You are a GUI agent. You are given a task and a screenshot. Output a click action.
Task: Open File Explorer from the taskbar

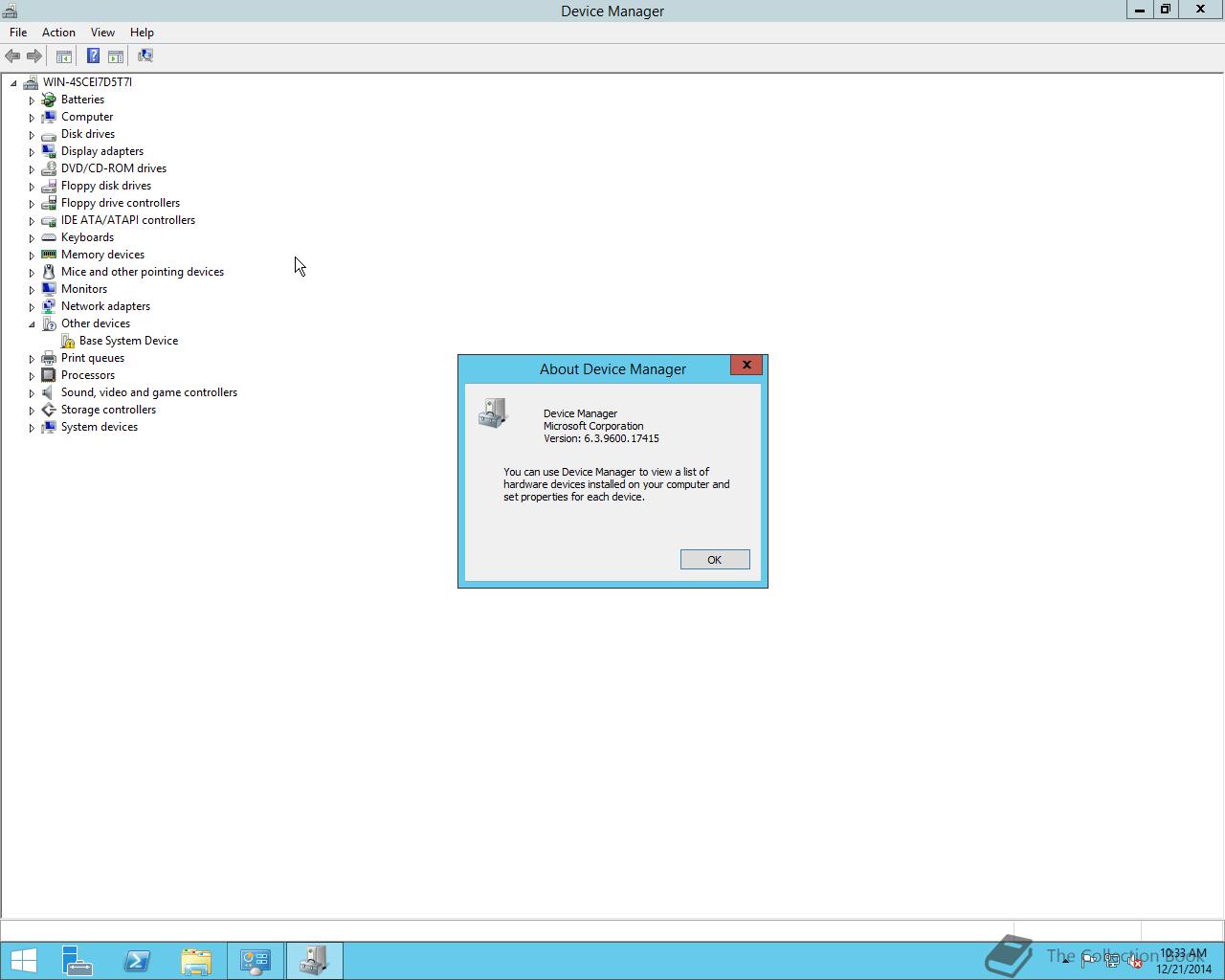[x=196, y=961]
